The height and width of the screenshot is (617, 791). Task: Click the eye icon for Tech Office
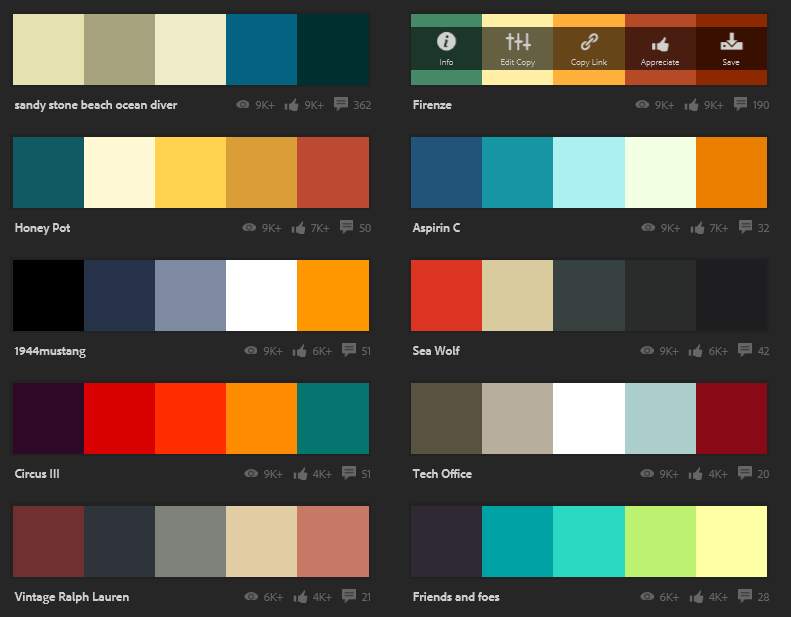coord(647,474)
